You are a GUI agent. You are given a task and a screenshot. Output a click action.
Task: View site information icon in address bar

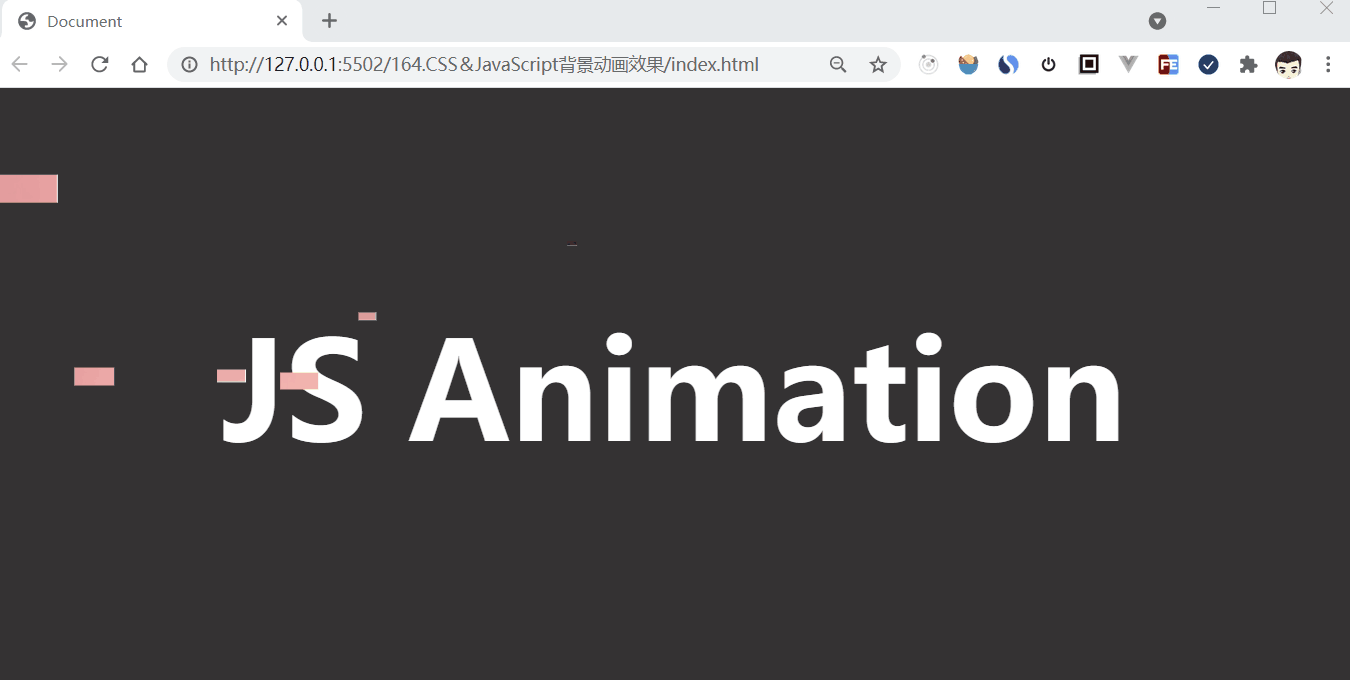click(x=189, y=65)
